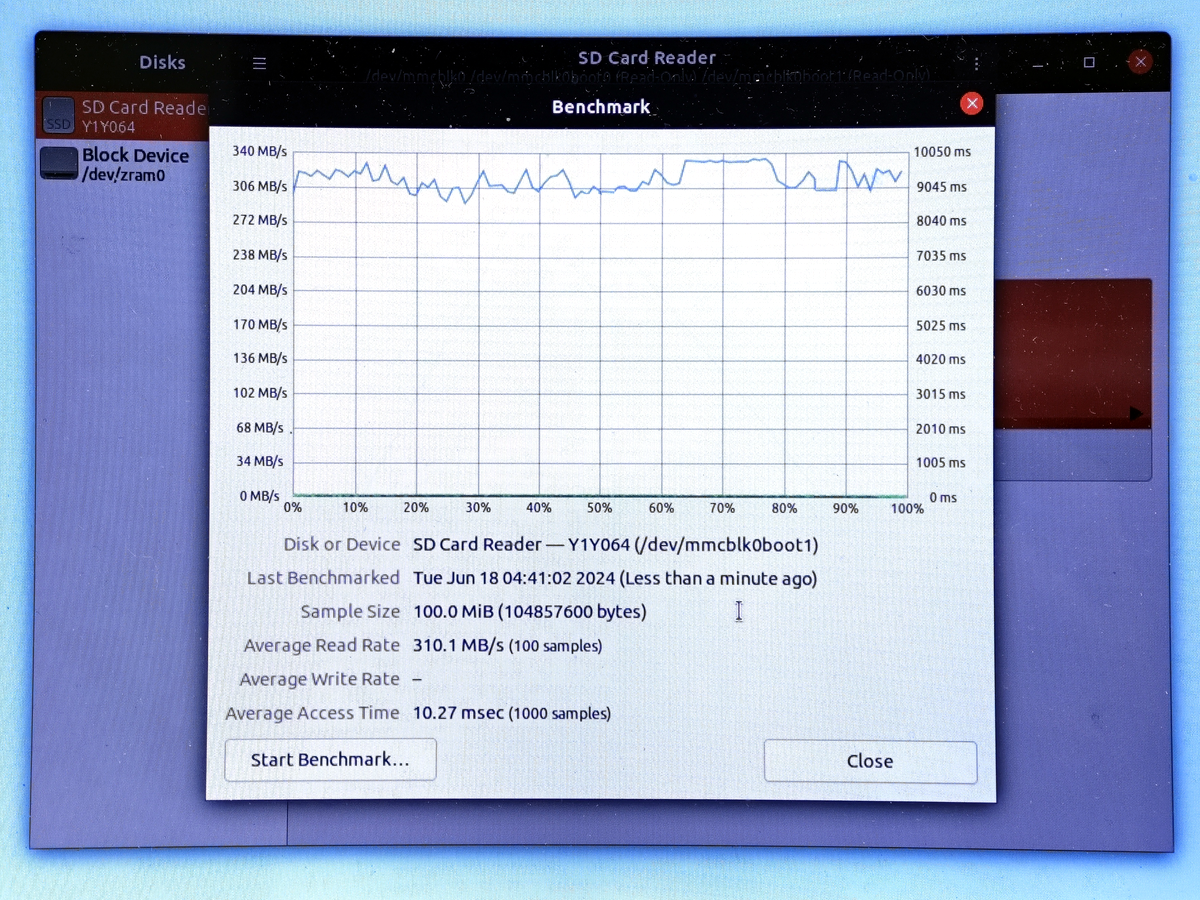Viewport: 1200px width, 900px height.
Task: Click the 340 MB/s axis label
Action: point(259,152)
